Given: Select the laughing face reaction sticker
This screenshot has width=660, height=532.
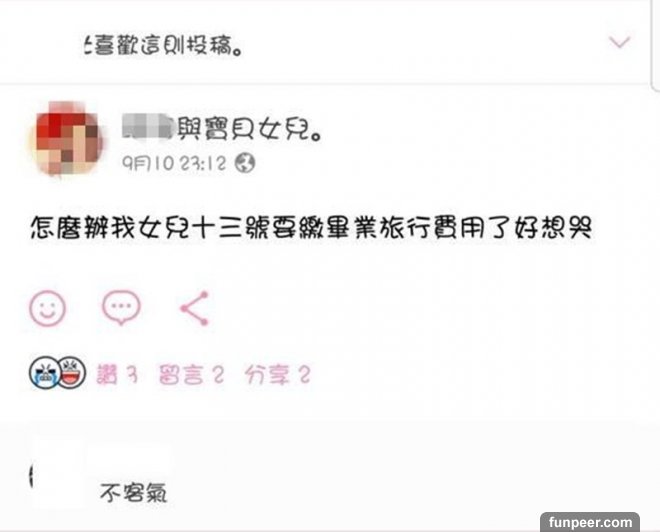Looking at the screenshot, I should click(72, 372).
